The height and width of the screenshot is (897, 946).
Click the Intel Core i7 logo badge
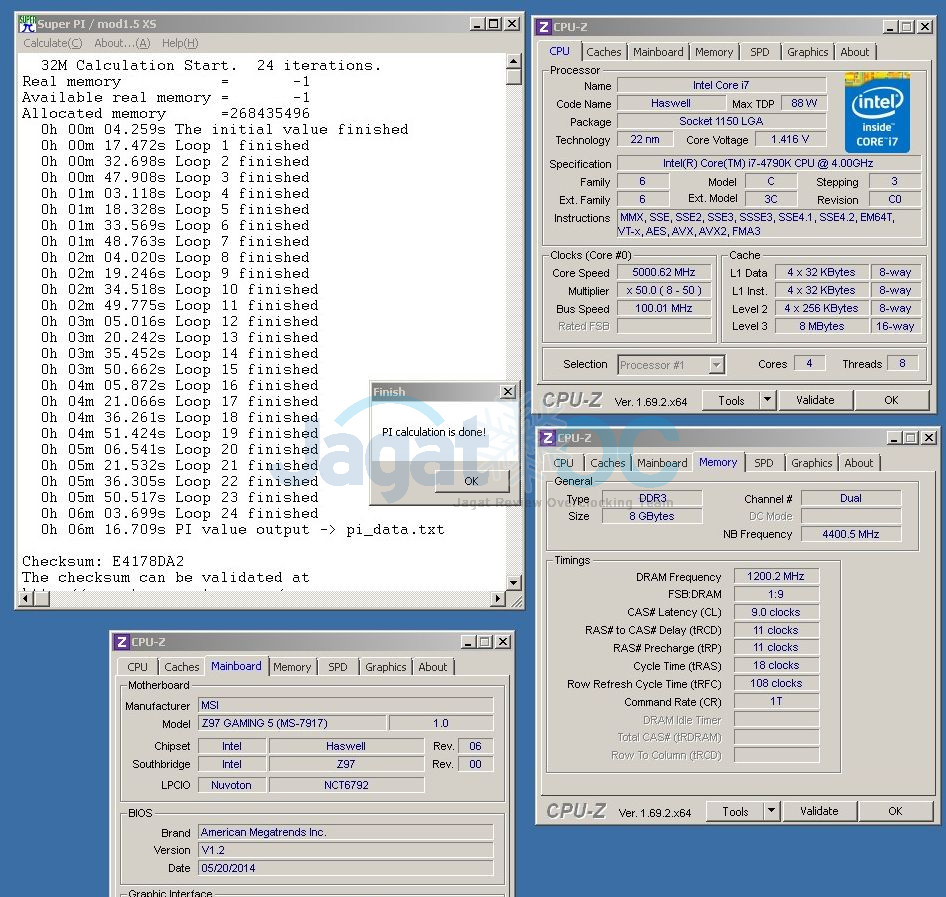point(877,112)
